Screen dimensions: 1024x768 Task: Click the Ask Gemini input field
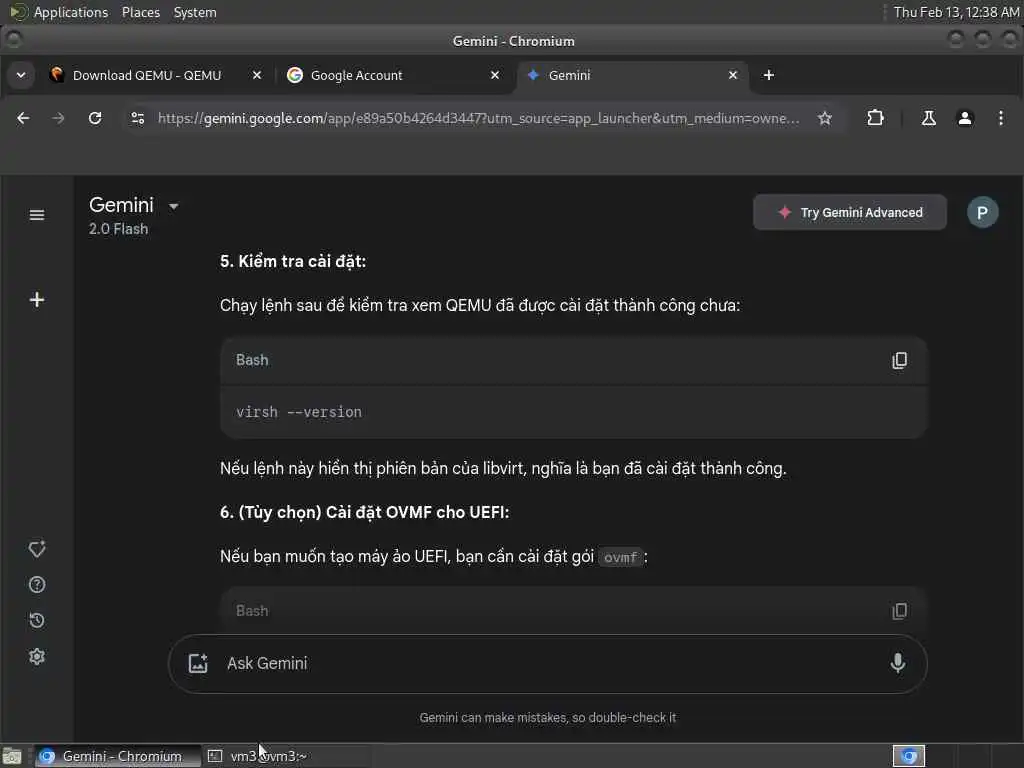tap(547, 664)
